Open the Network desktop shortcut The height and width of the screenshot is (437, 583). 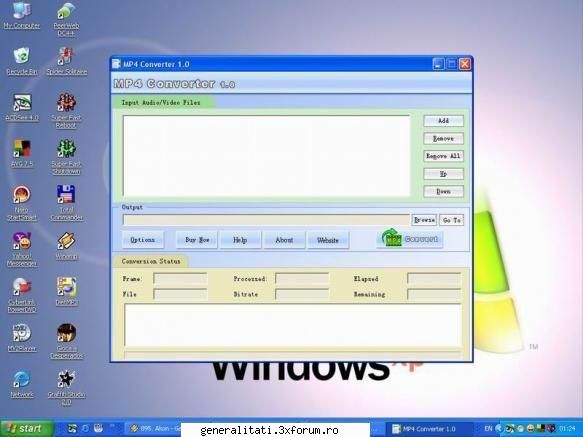(x=22, y=384)
